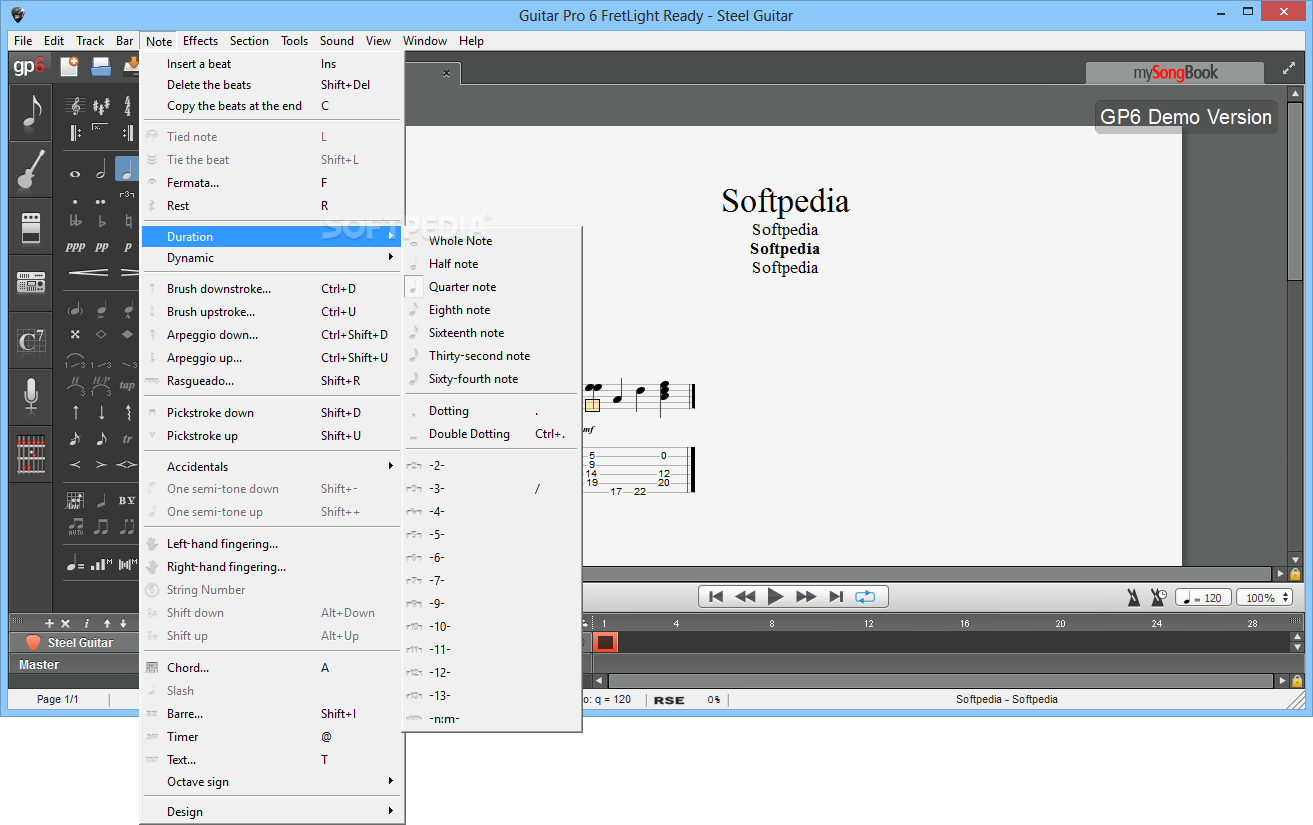
Task: Select the Steel Guitar track
Action: (x=75, y=643)
